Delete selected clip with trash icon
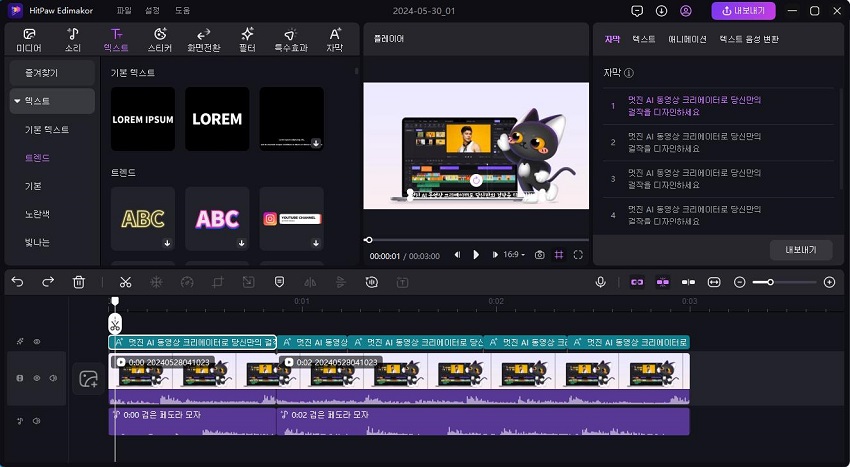The width and height of the screenshot is (850, 467). click(79, 282)
